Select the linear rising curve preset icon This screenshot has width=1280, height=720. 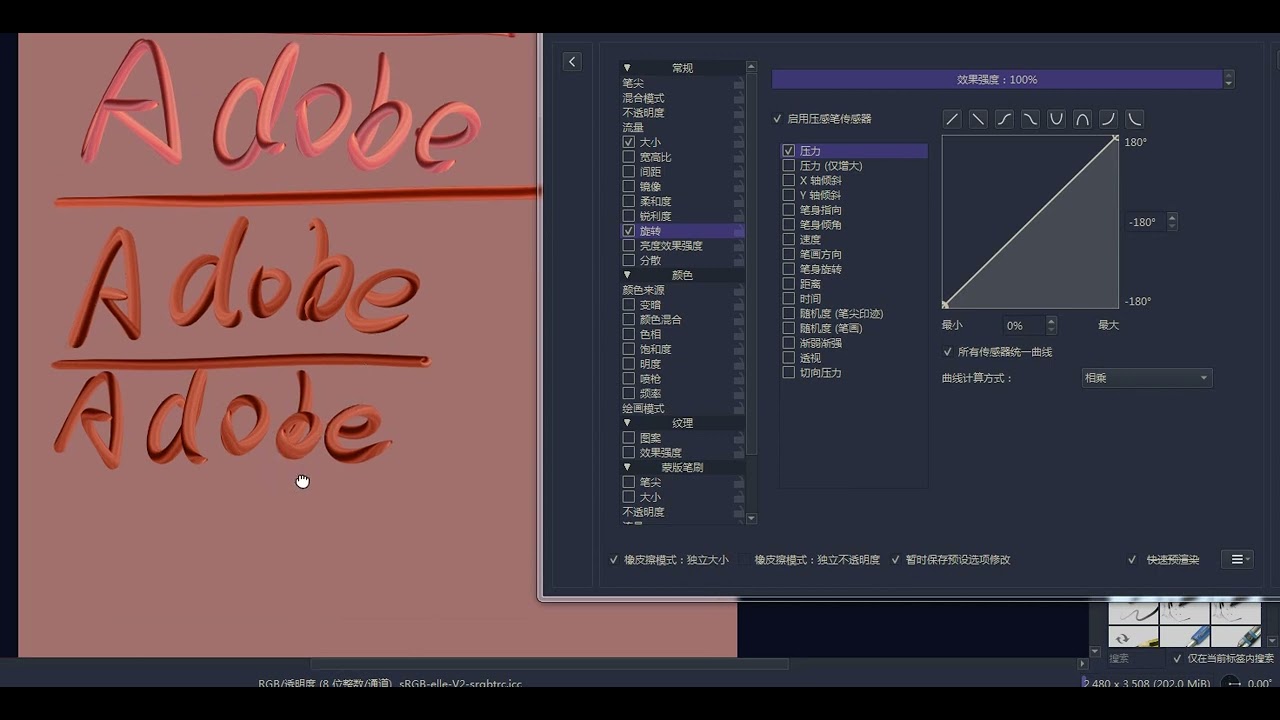(x=952, y=119)
